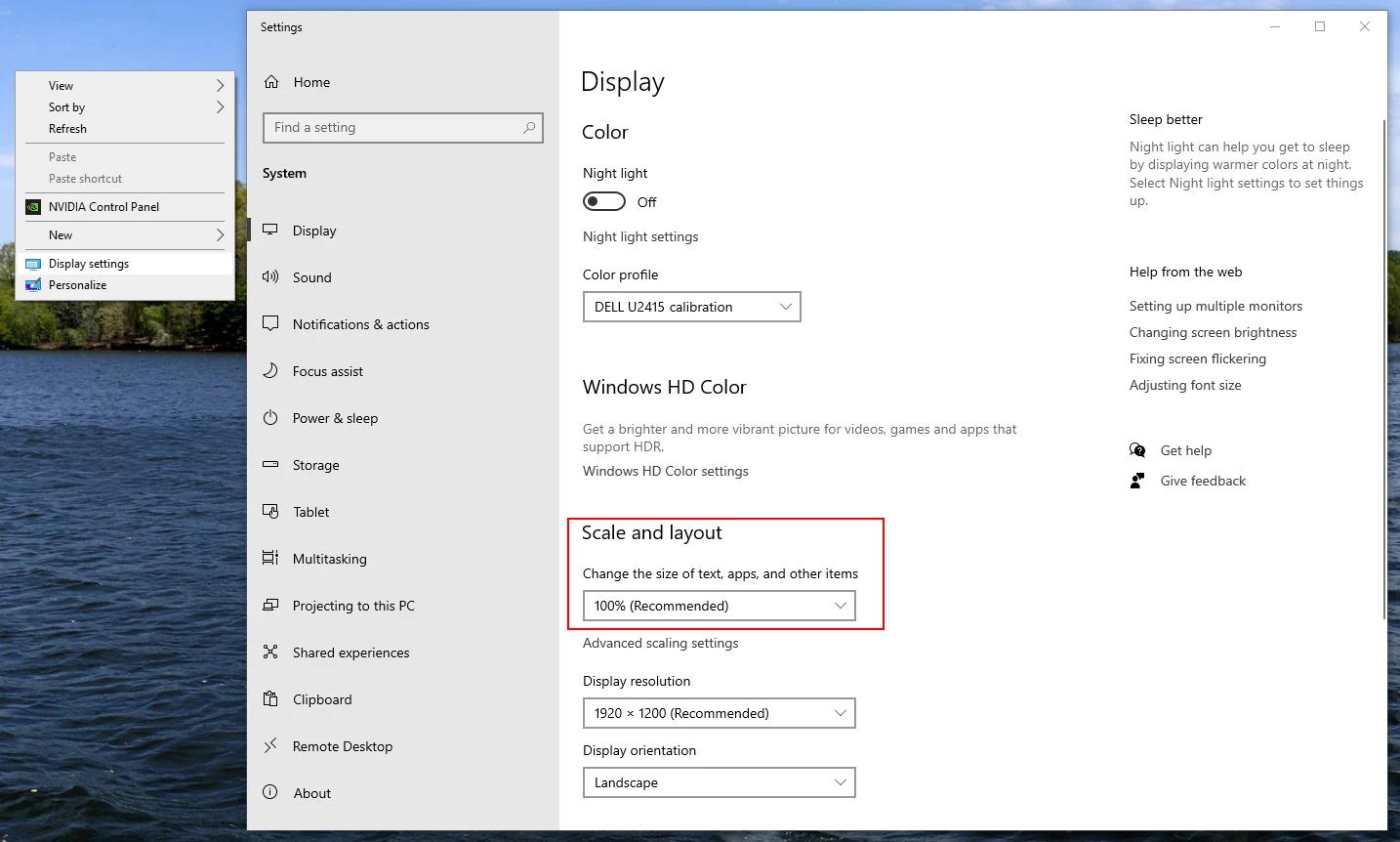The image size is (1400, 842).
Task: Select Paste shortcut in context menu
Action: (125, 179)
